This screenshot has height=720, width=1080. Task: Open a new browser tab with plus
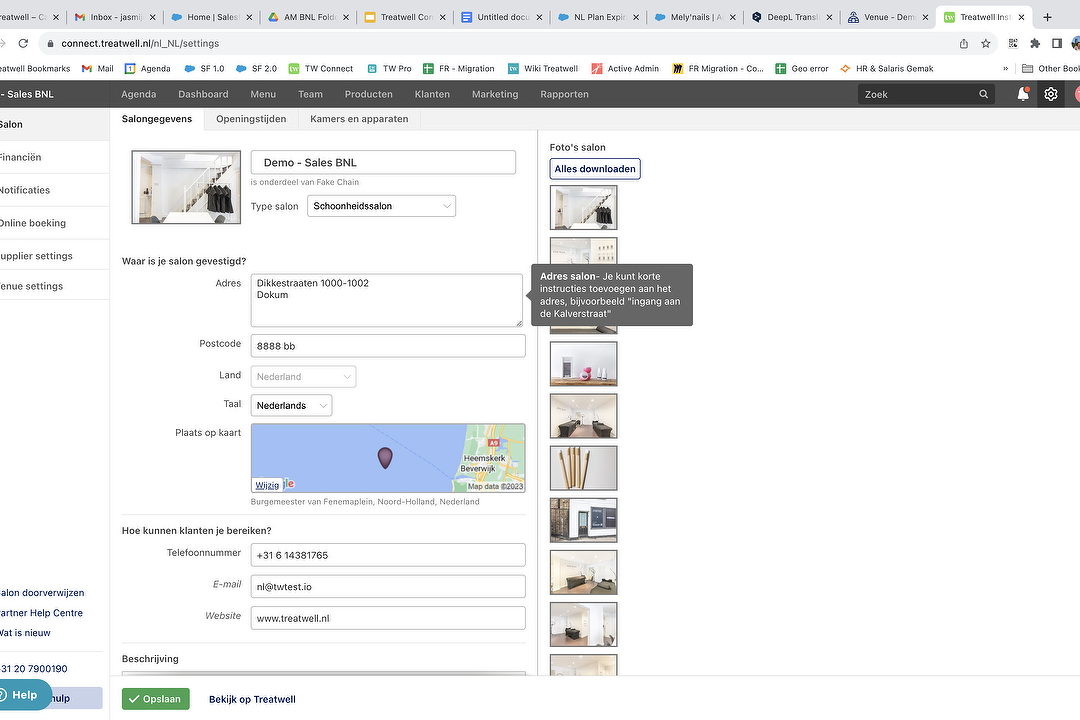1047,17
